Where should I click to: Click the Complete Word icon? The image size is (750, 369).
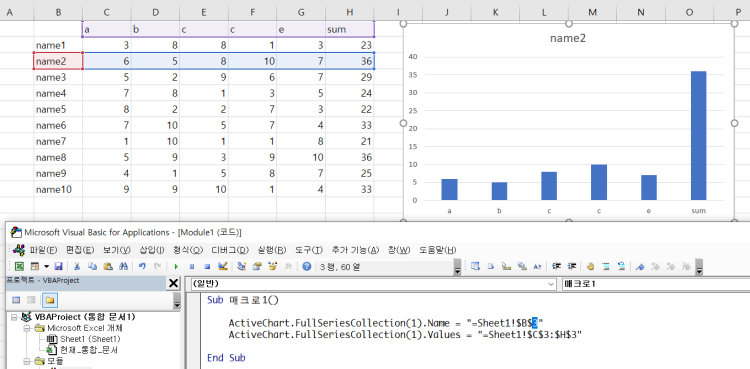[537, 266]
